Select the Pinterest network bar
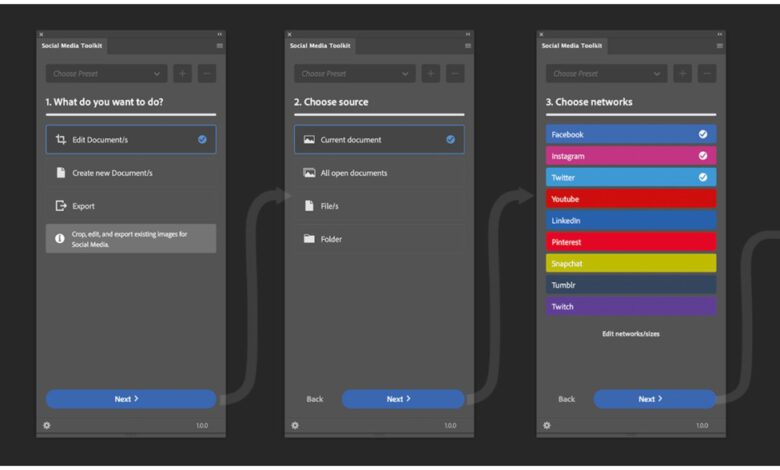Image resolution: width=780 pixels, height=470 pixels. (x=631, y=242)
